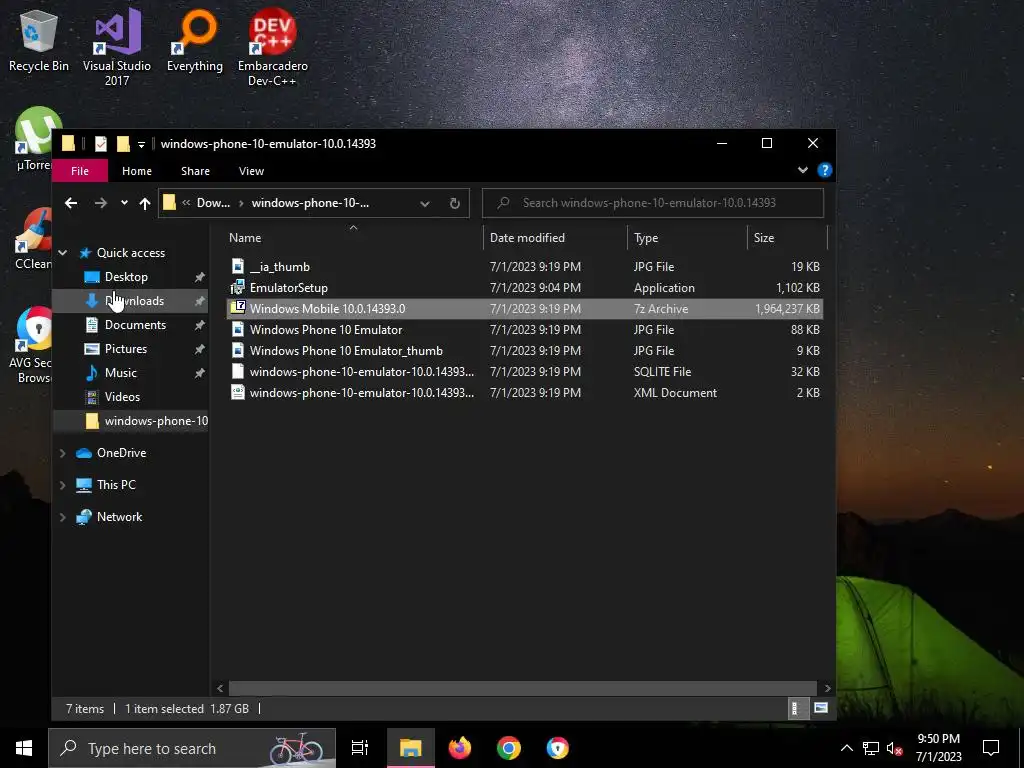Open address bar history dropdown
Image resolution: width=1024 pixels, height=768 pixels.
point(424,203)
